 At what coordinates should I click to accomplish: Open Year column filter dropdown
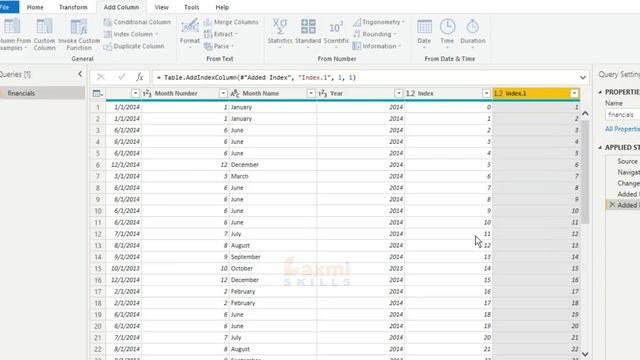pyautogui.click(x=398, y=93)
